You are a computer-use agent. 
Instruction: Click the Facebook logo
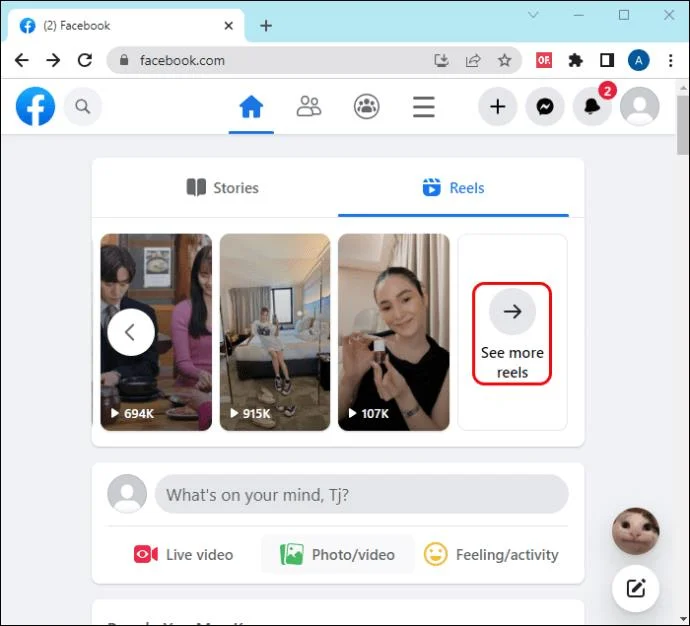click(35, 106)
